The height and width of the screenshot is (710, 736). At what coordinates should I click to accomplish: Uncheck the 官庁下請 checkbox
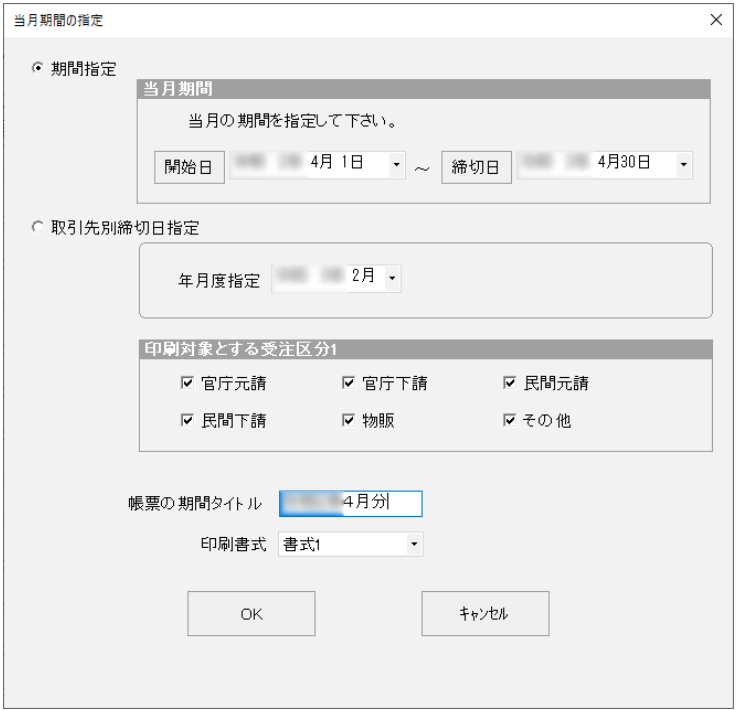click(x=349, y=383)
